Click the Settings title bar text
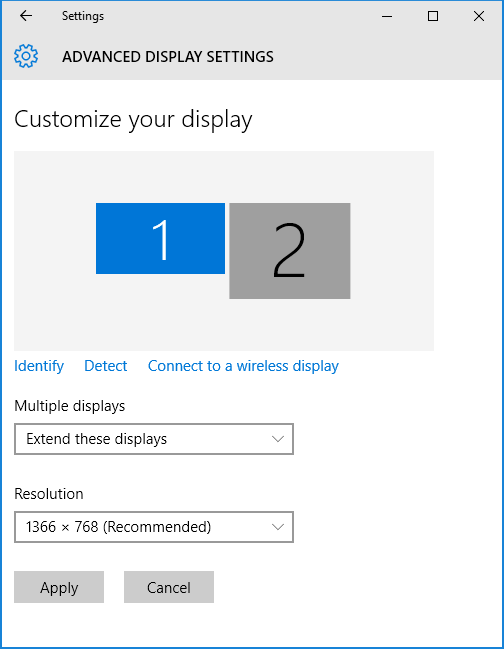The width and height of the screenshot is (504, 649). pyautogui.click(x=83, y=16)
